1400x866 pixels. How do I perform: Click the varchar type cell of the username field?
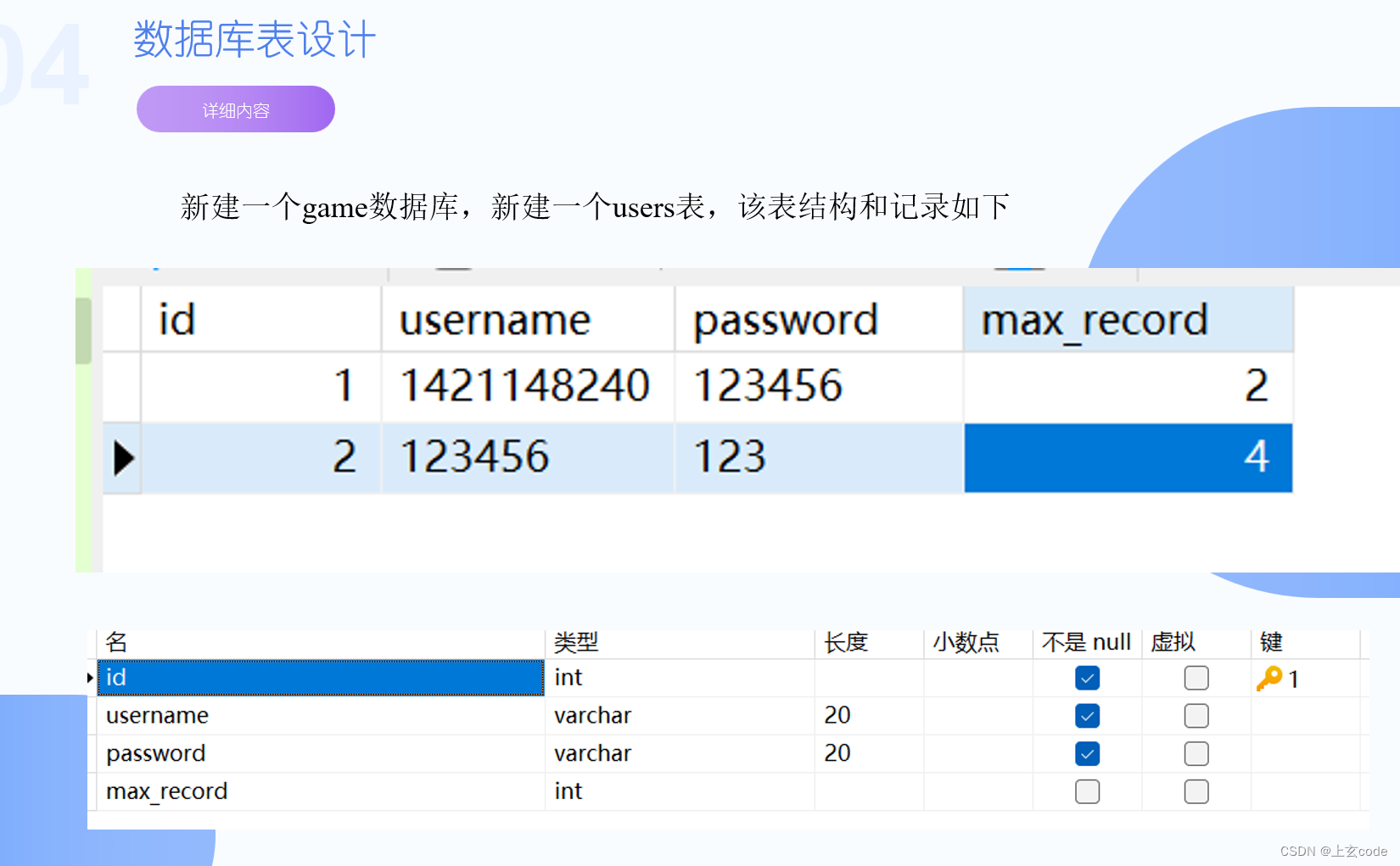pos(680,716)
